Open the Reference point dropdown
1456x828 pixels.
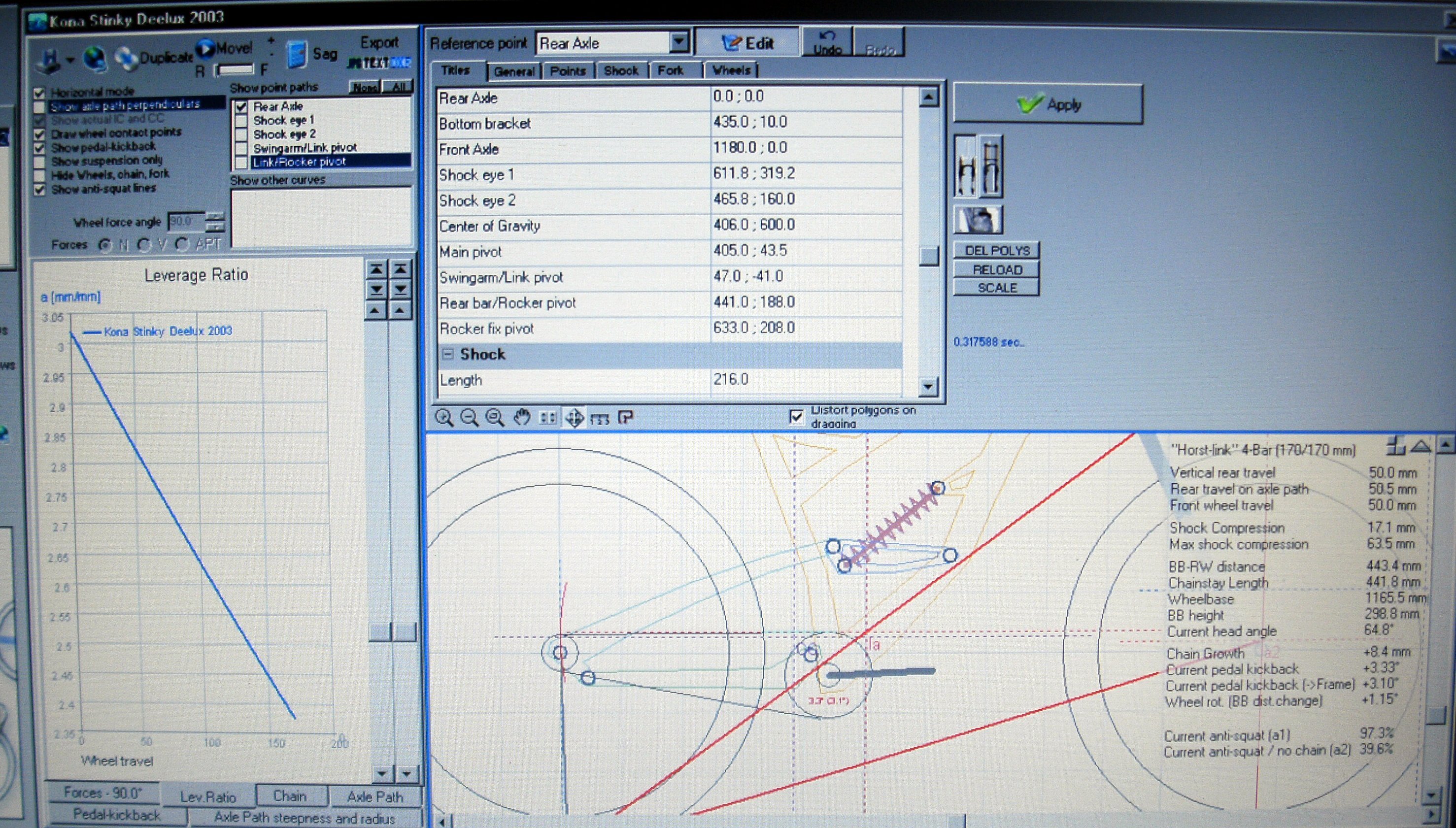coord(678,43)
